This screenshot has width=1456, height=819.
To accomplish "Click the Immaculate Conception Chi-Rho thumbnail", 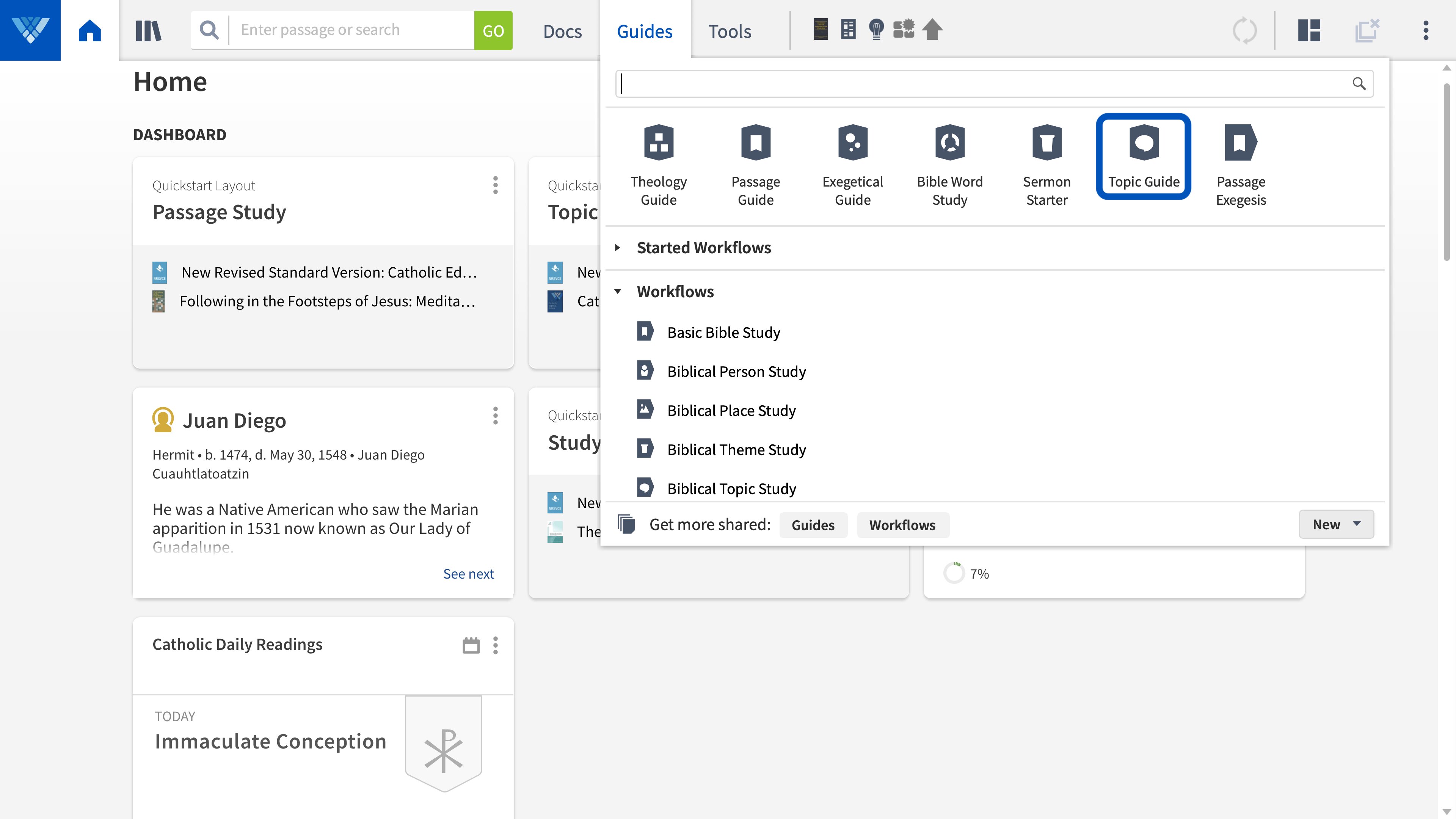I will point(443,744).
